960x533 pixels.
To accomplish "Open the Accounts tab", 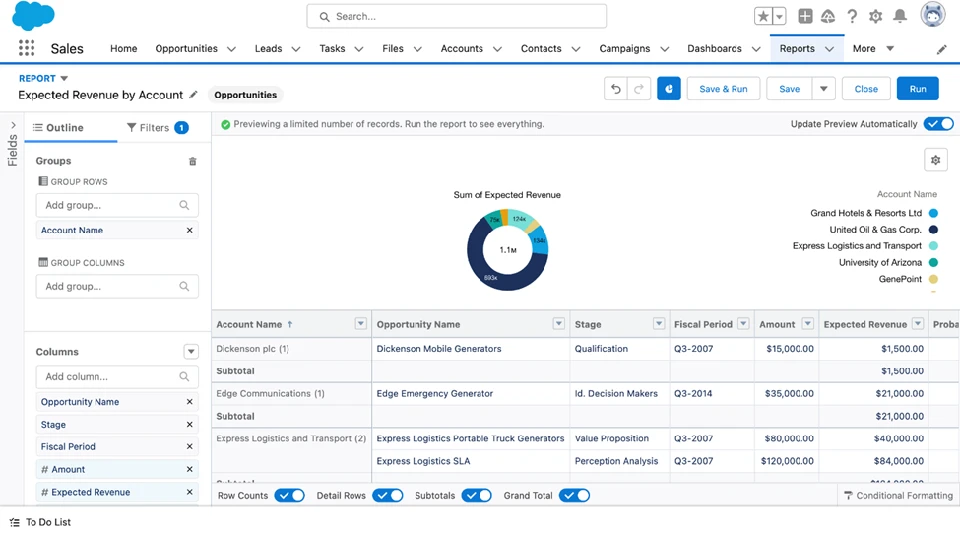I will (x=462, y=48).
